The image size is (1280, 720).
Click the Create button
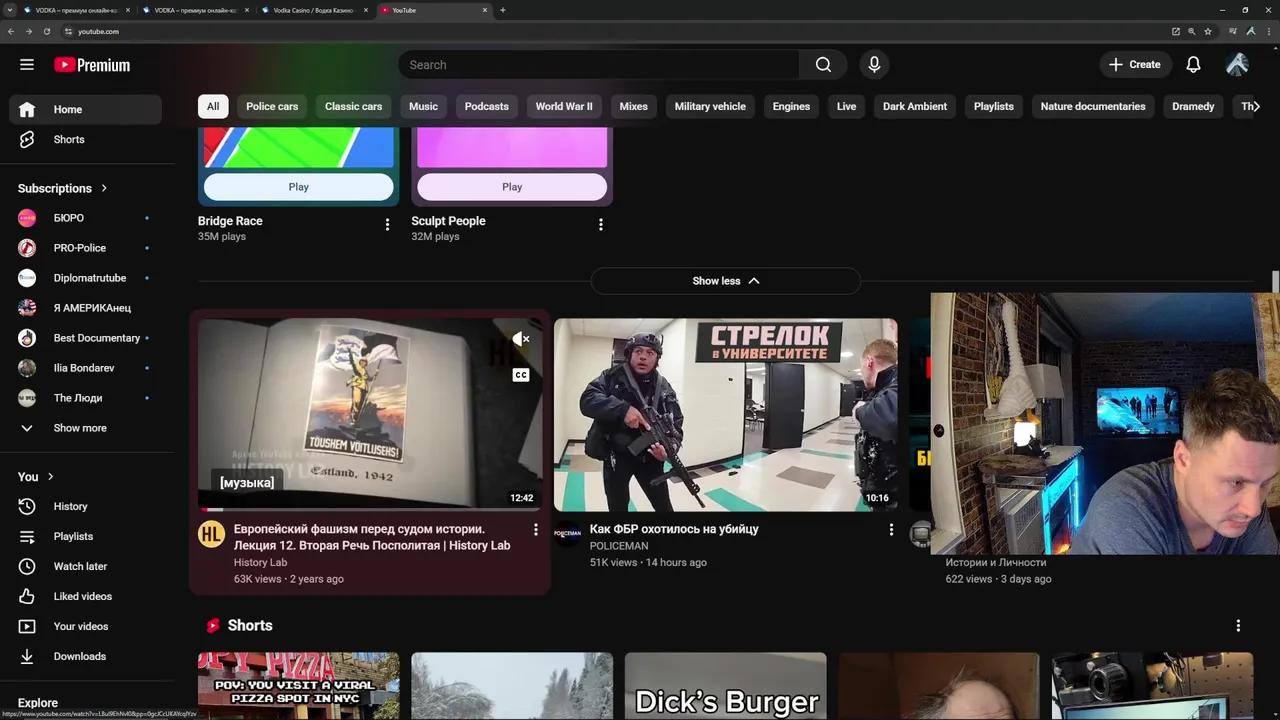click(1134, 65)
